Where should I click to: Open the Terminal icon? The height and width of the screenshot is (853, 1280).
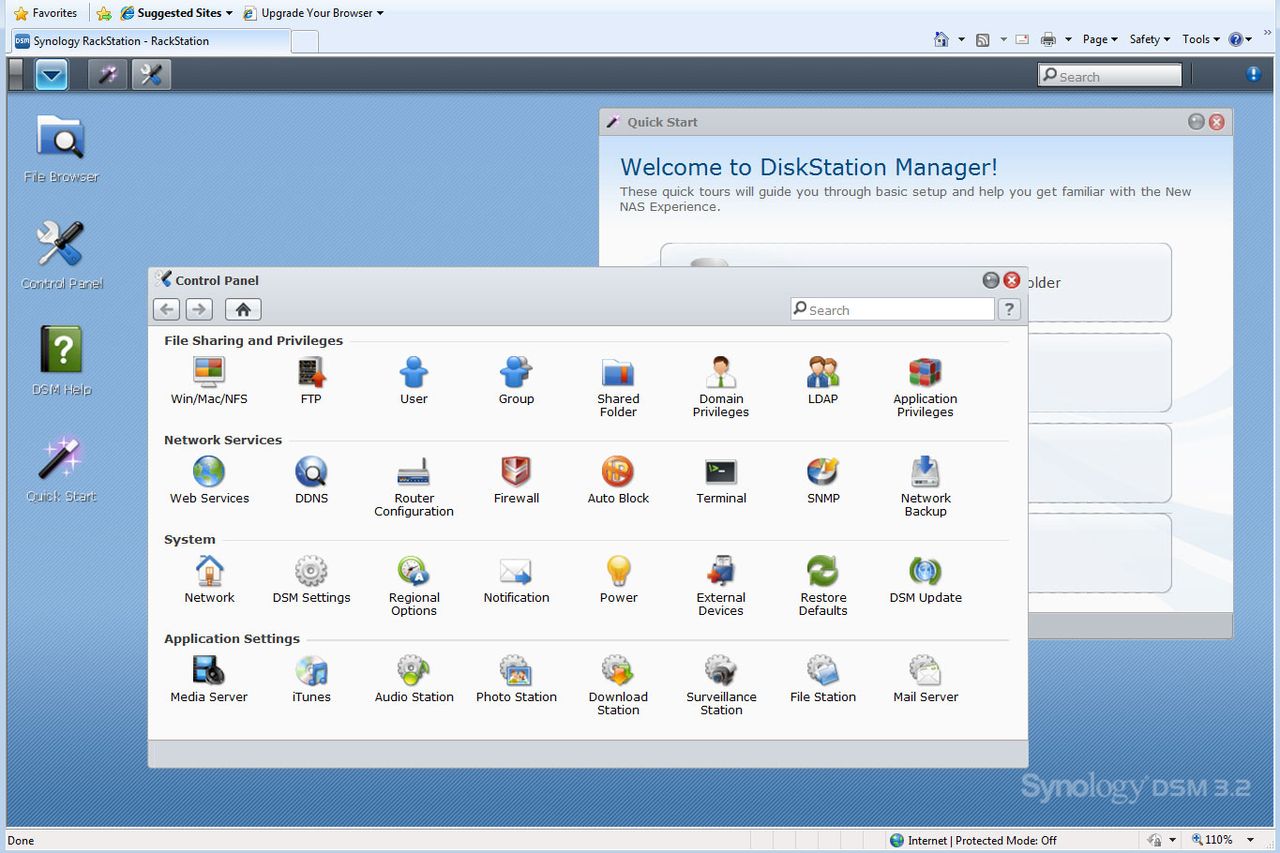721,480
